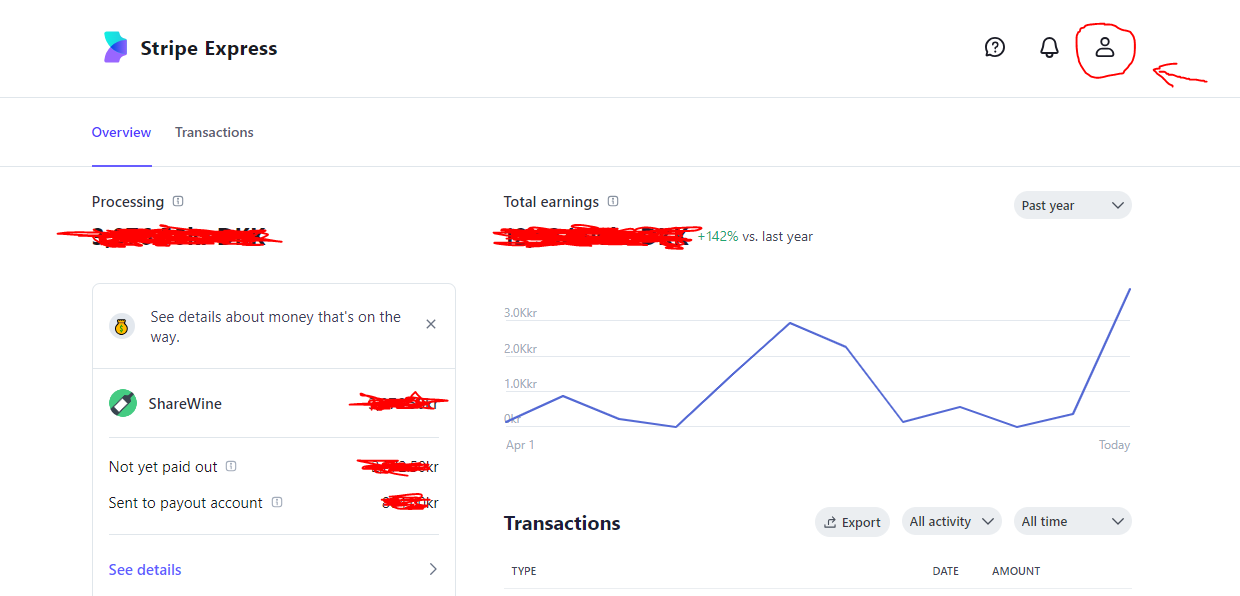Open the Past year period dropdown
This screenshot has height=596, width=1240.
click(x=1072, y=205)
